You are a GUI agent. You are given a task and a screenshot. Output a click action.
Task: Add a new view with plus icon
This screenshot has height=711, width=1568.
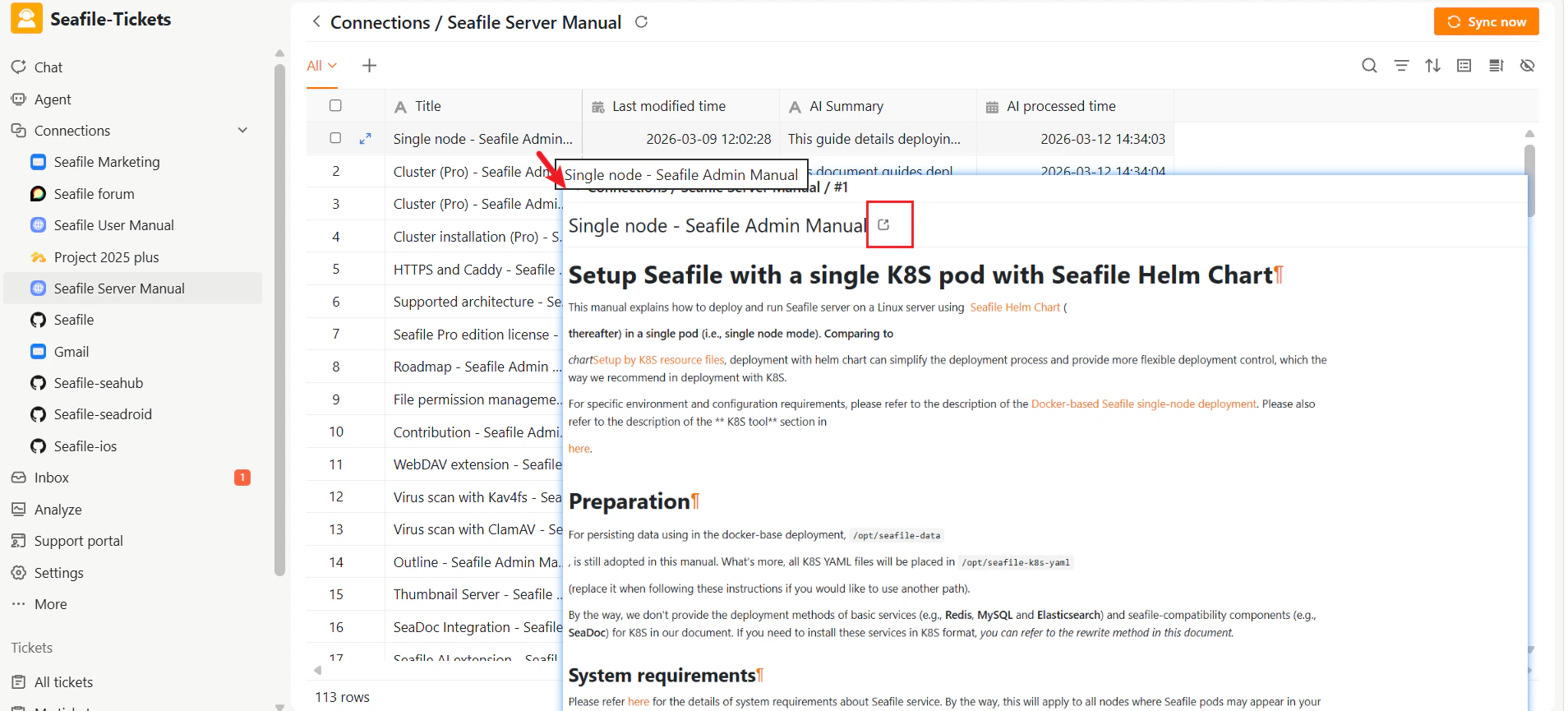(370, 66)
